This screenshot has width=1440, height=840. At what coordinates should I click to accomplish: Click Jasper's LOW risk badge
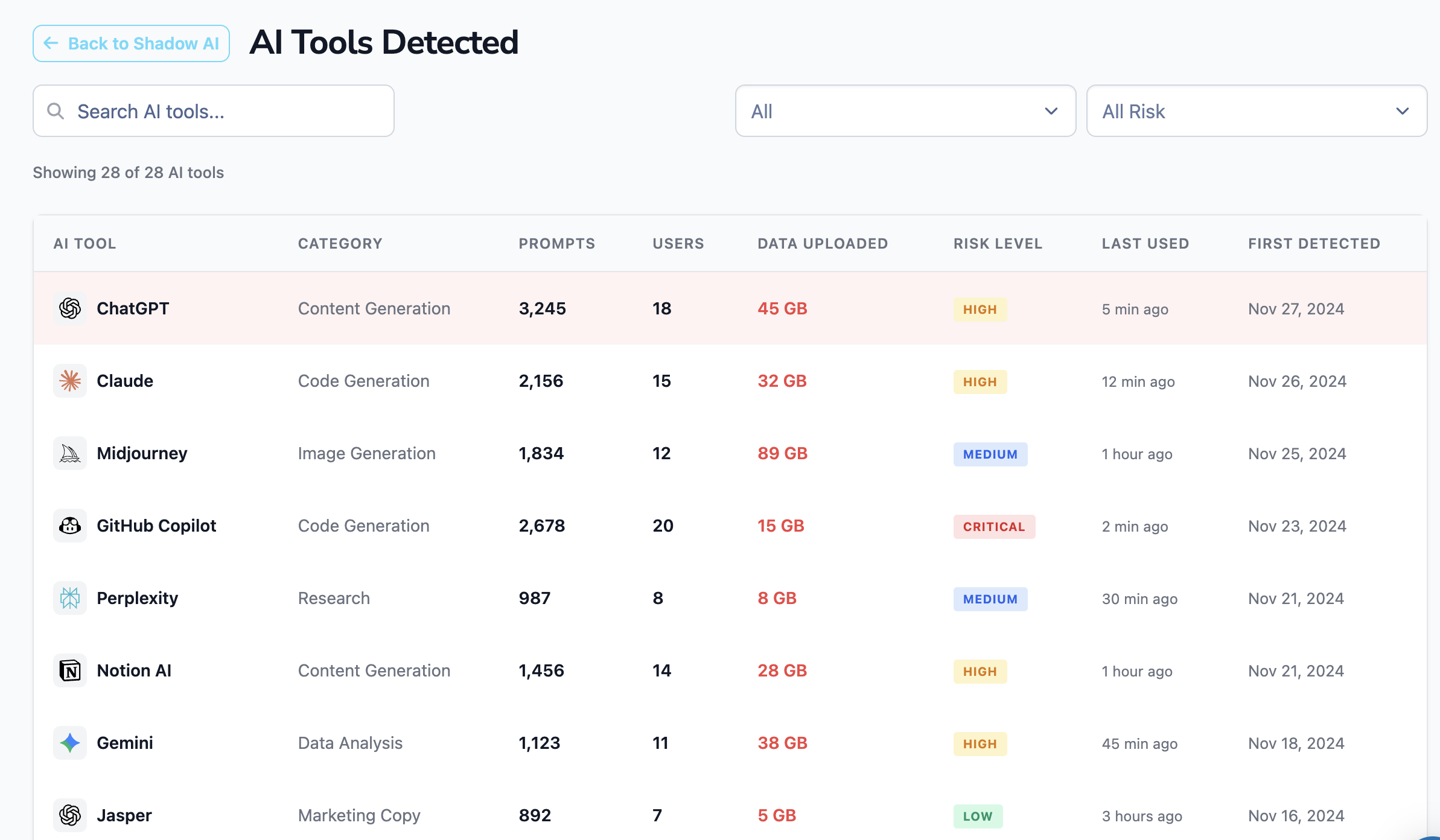[978, 816]
